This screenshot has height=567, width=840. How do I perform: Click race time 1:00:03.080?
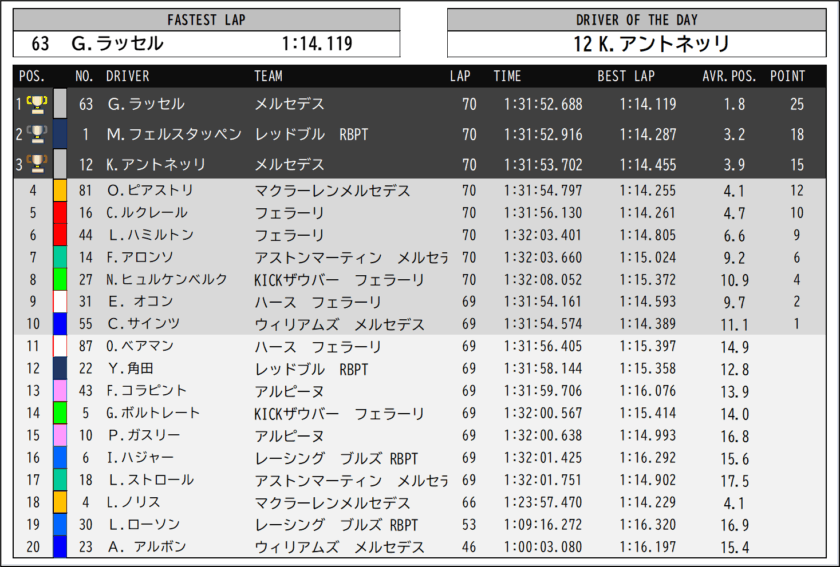(x=543, y=547)
